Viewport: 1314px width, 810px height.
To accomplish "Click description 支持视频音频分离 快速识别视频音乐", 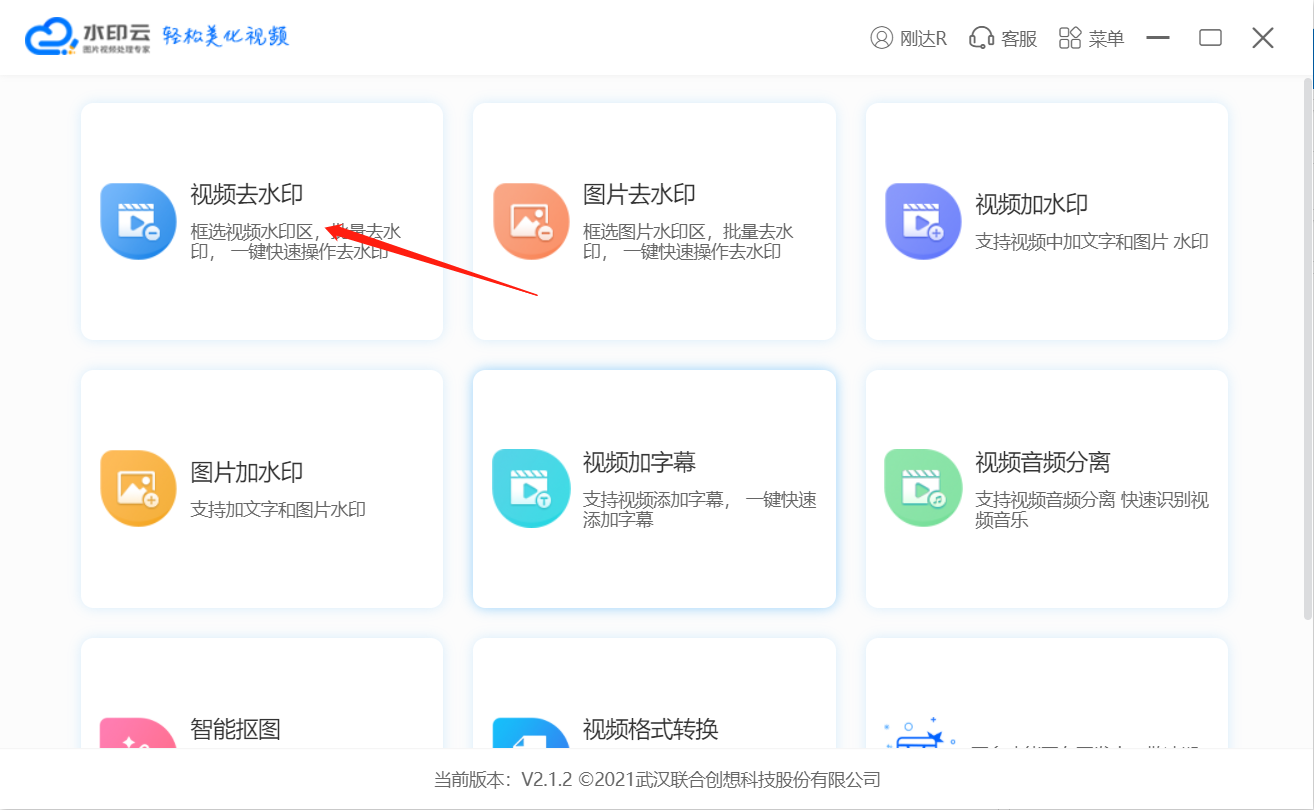I will [1092, 509].
